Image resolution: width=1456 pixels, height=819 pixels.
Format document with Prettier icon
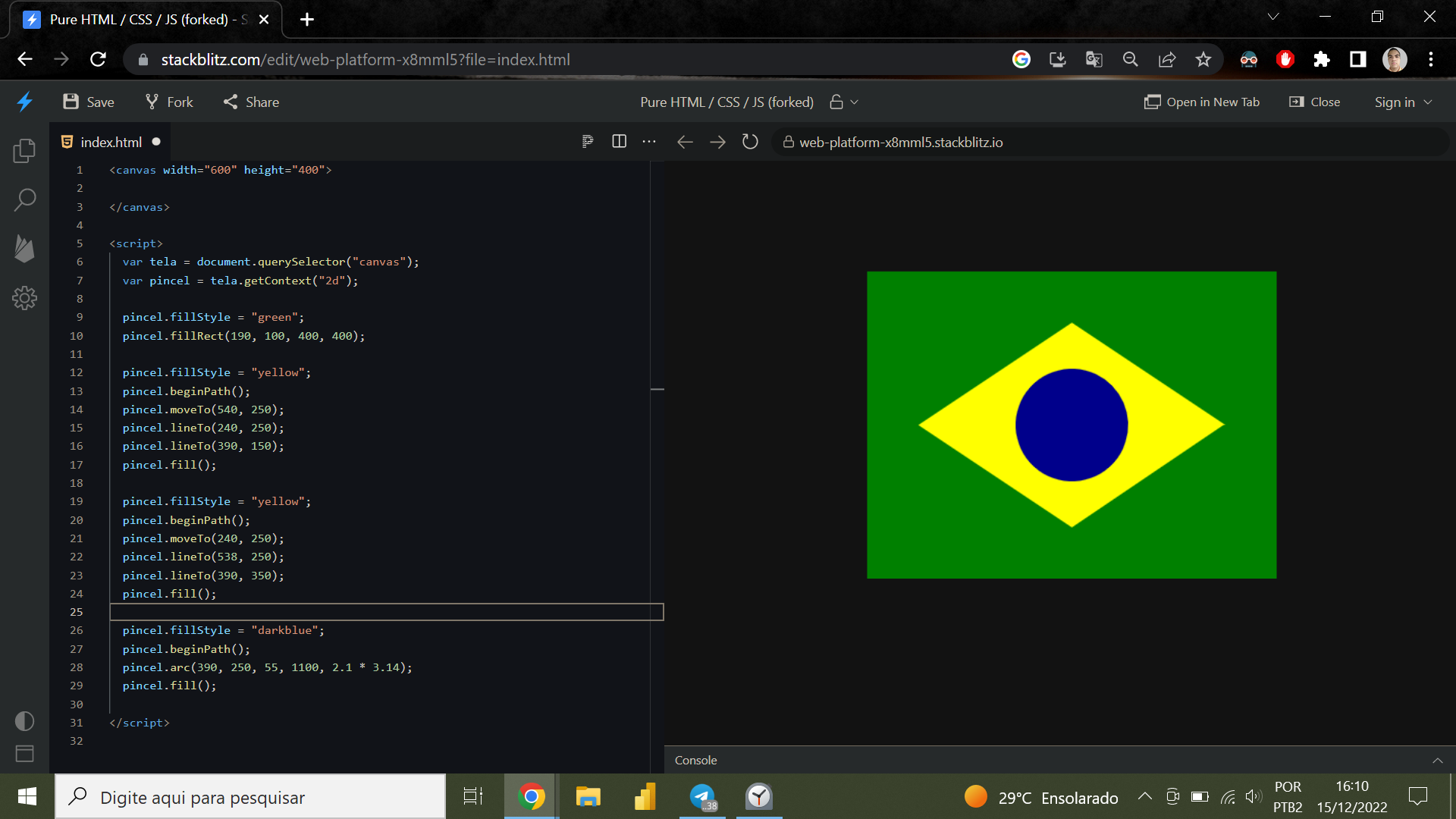coord(587,142)
